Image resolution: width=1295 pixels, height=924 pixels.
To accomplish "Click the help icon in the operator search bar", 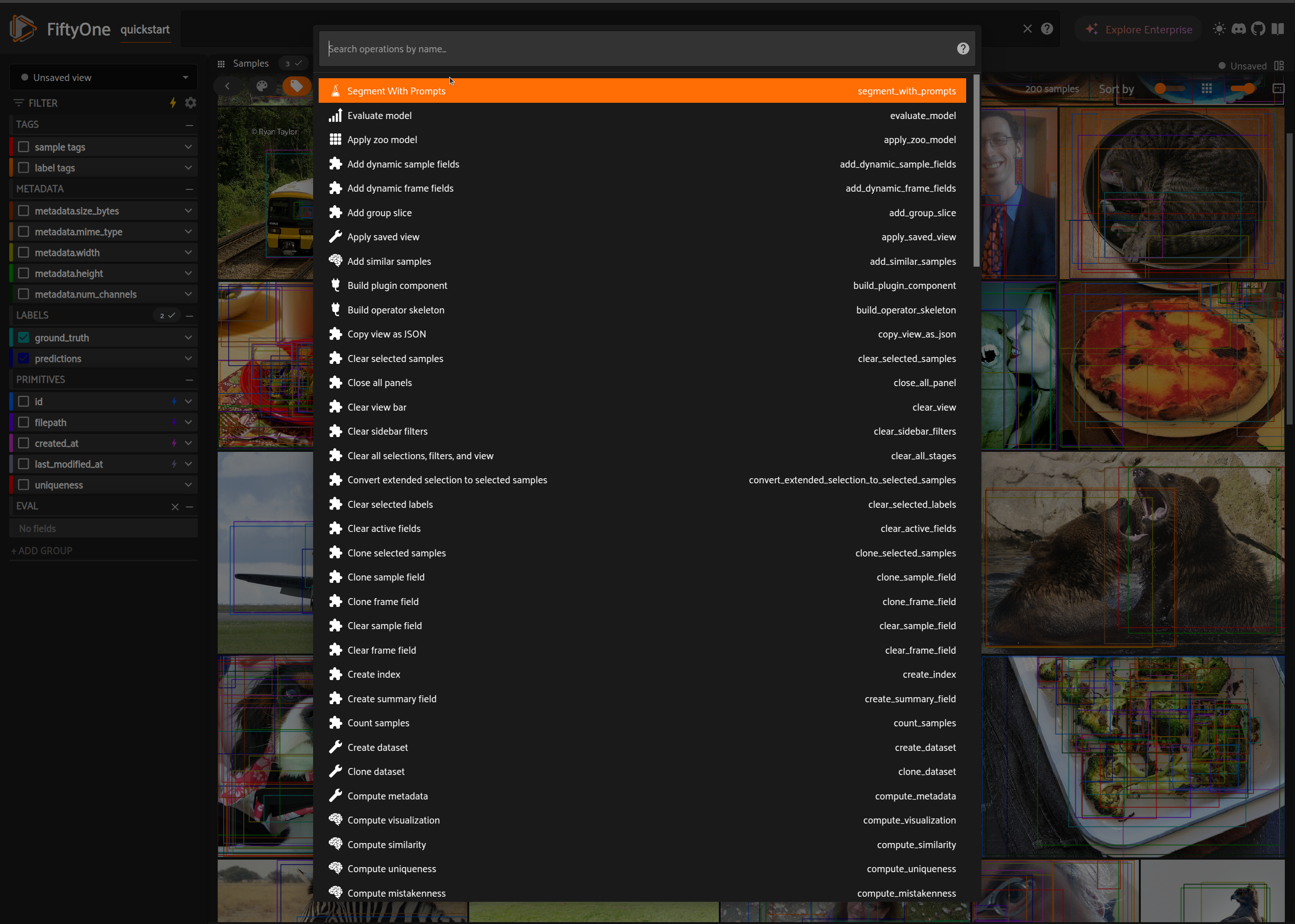I will coord(962,49).
